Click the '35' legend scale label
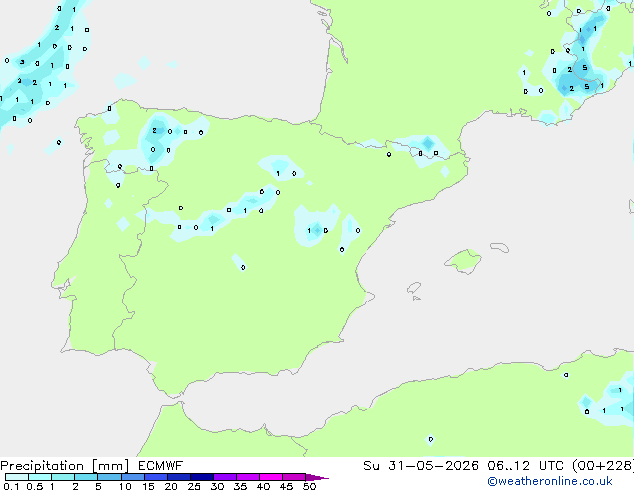 coord(240,486)
